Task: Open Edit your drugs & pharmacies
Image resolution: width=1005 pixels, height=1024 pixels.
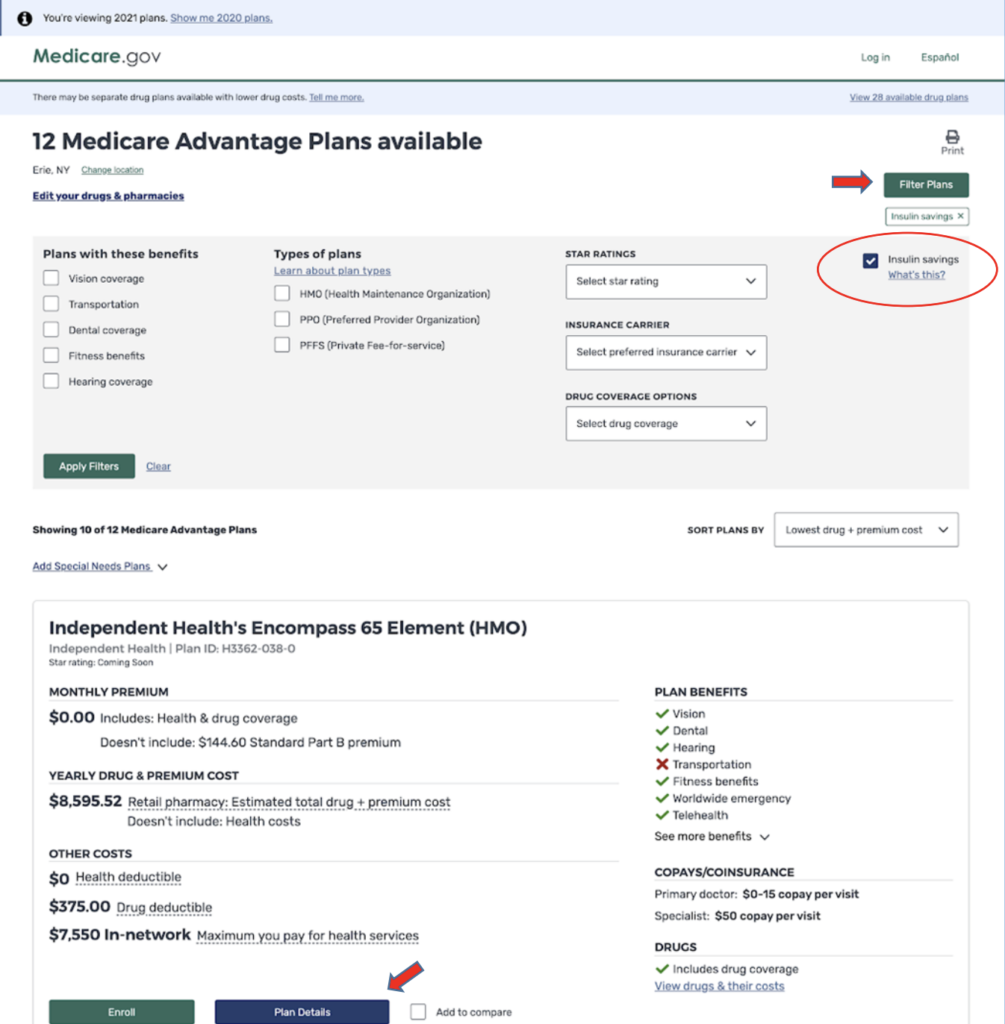Action: pyautogui.click(x=108, y=196)
